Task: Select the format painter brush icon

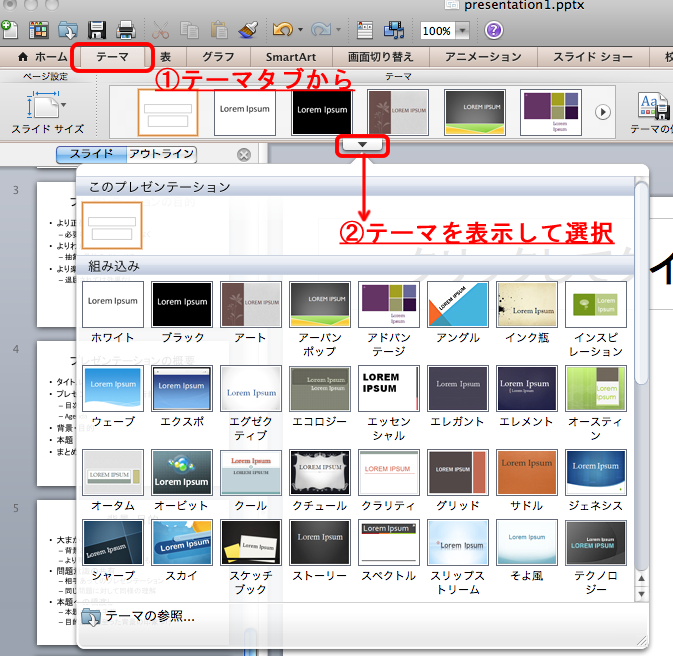Action: tap(248, 30)
